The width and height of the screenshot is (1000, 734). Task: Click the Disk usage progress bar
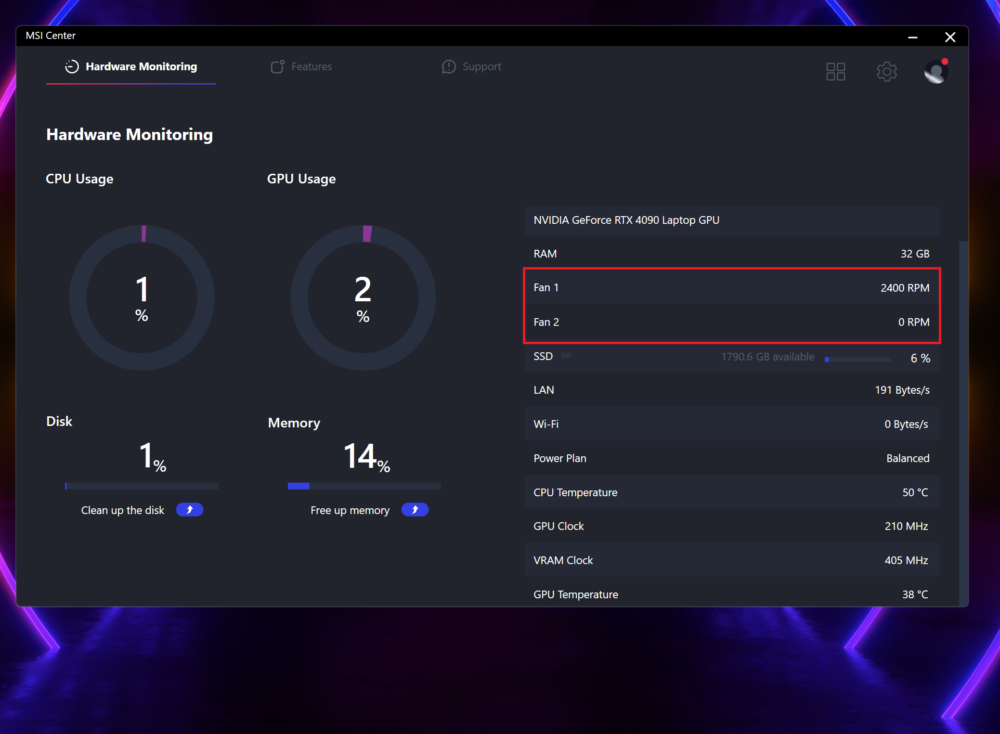[141, 486]
